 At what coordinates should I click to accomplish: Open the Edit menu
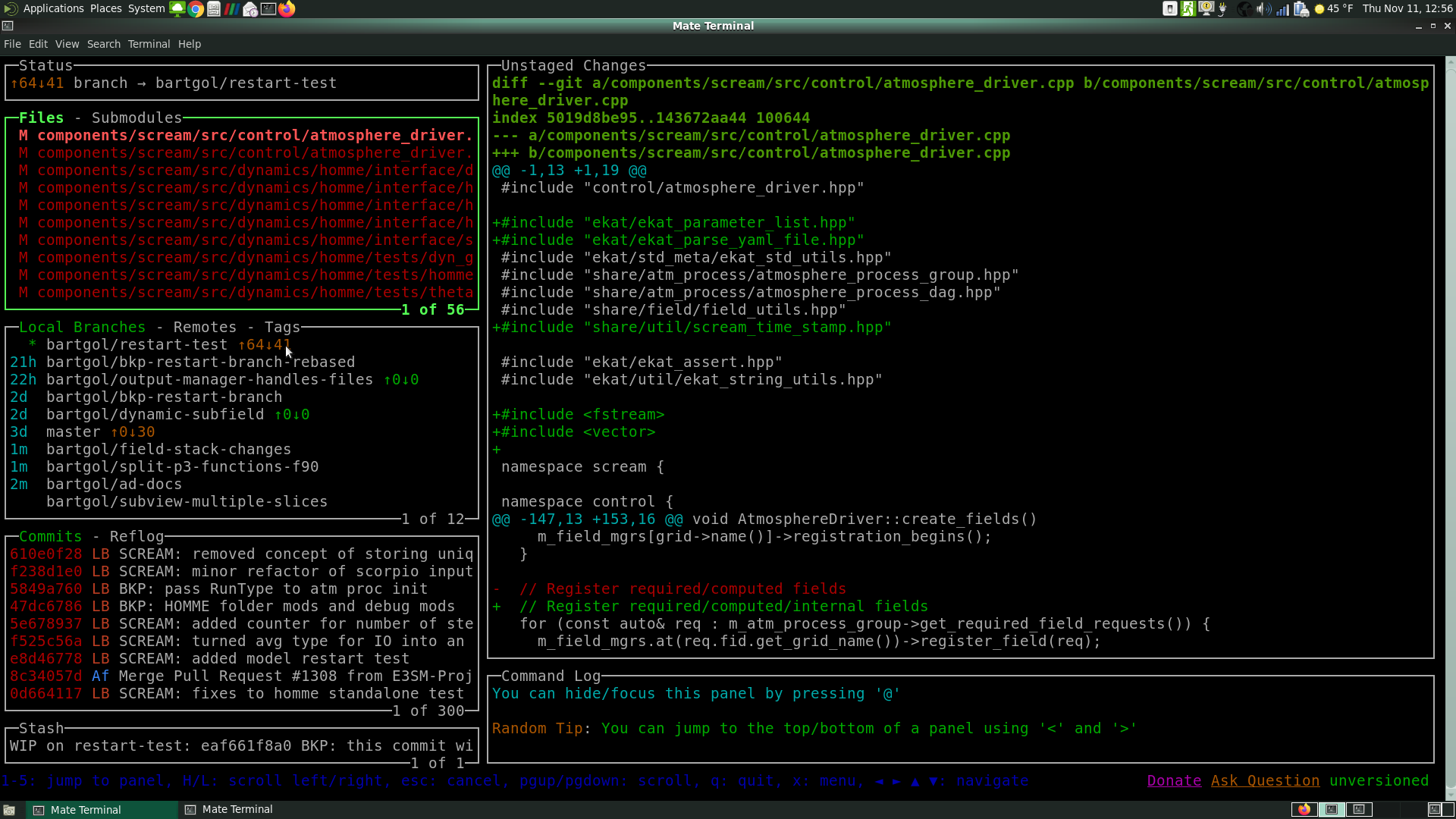pos(38,44)
